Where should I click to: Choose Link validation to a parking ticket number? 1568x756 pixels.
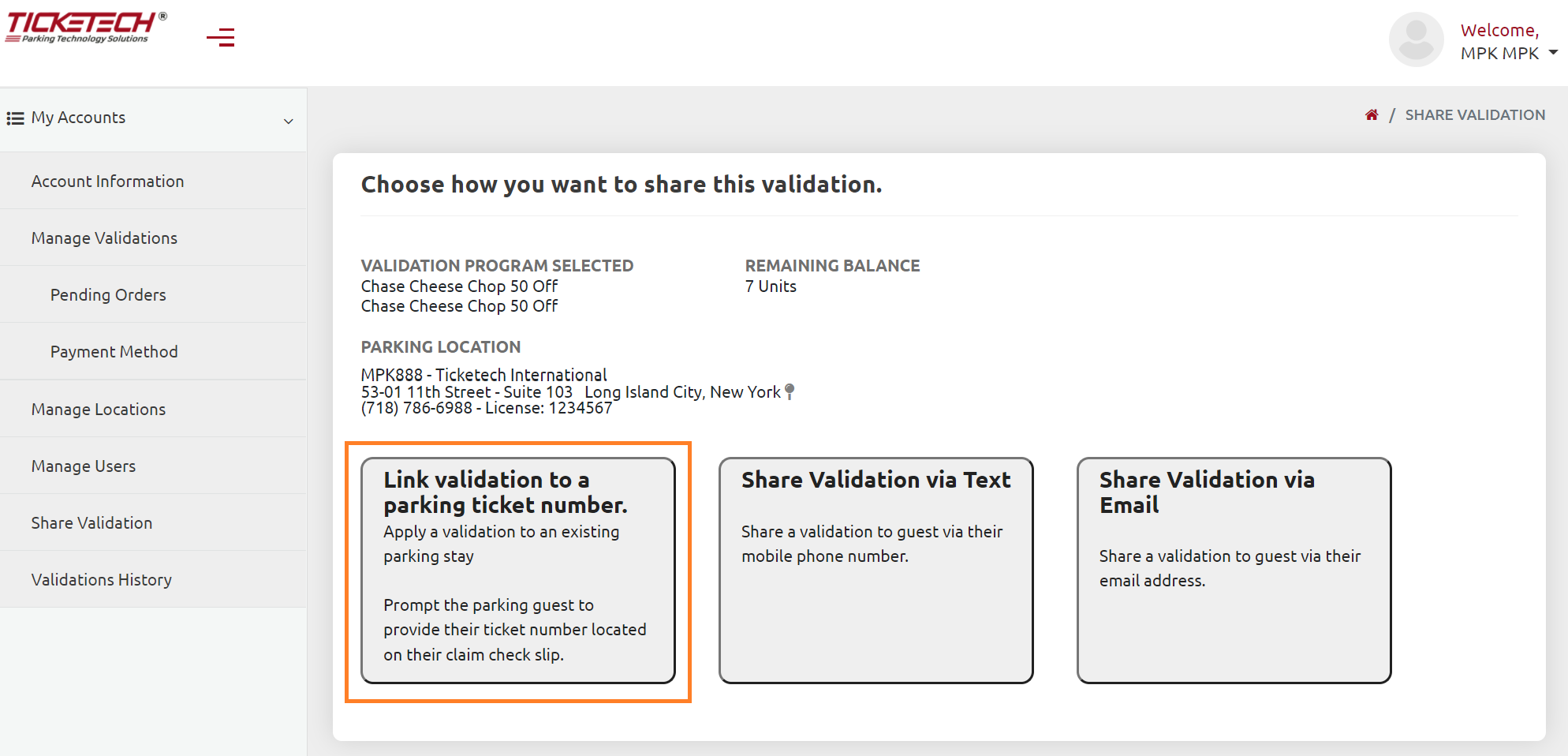[x=518, y=571]
